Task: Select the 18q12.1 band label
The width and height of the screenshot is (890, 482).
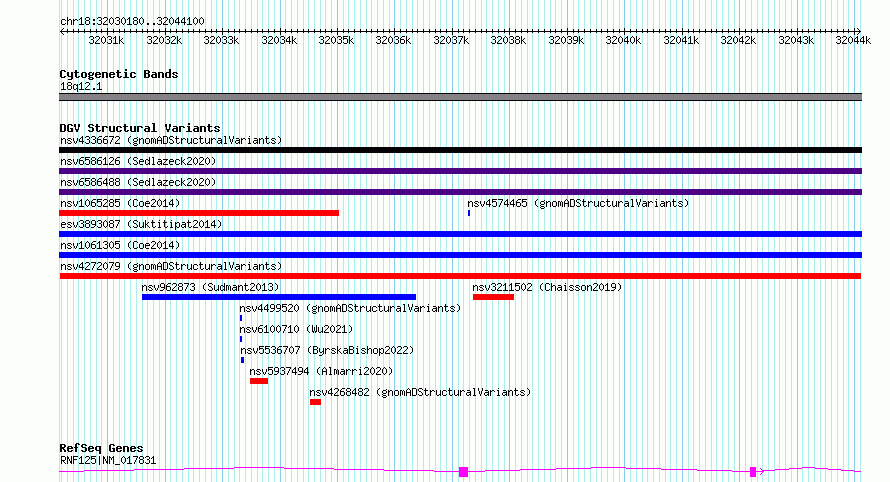Action: coord(81,86)
